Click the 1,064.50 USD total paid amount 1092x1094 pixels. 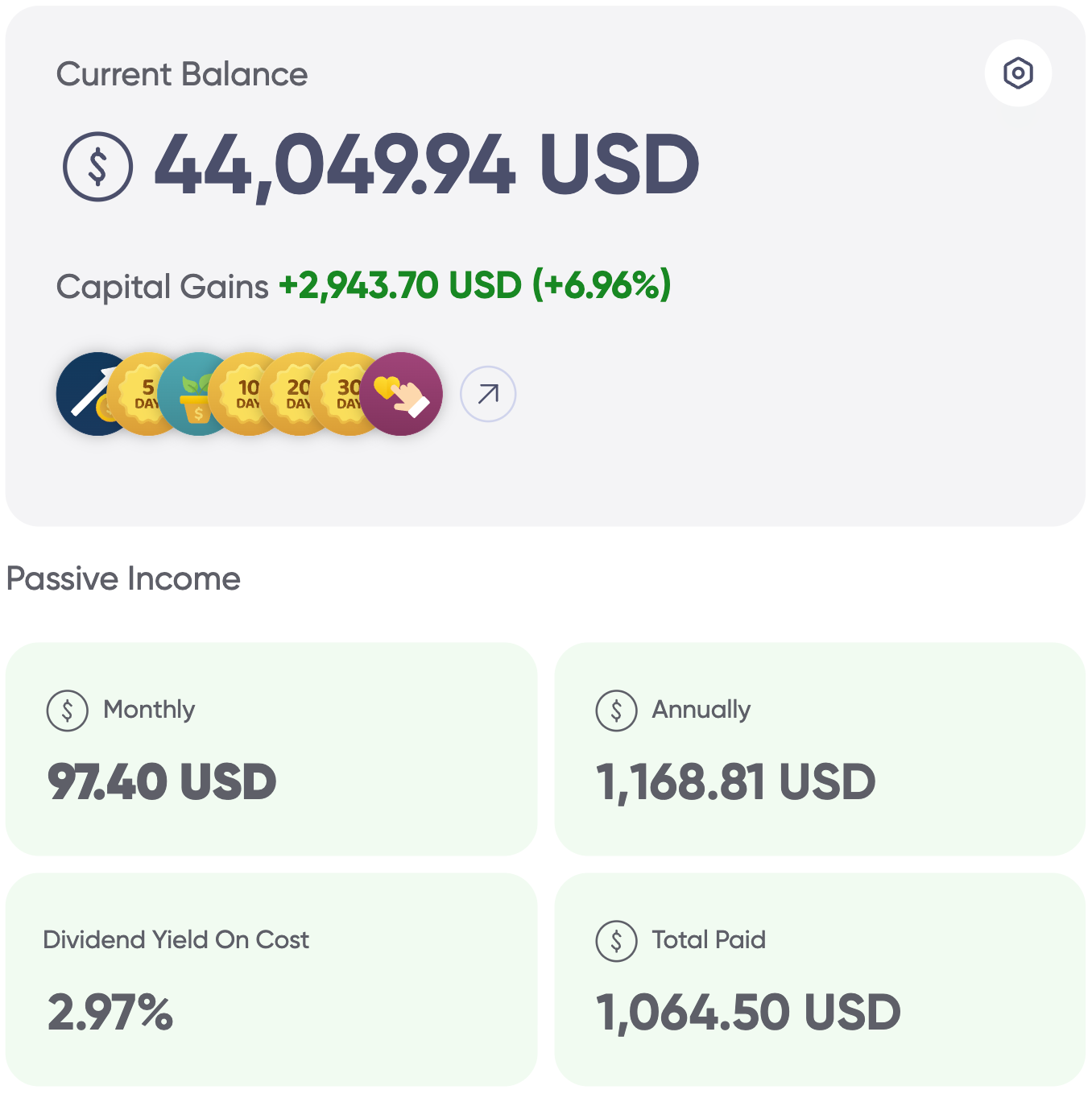point(748,1013)
